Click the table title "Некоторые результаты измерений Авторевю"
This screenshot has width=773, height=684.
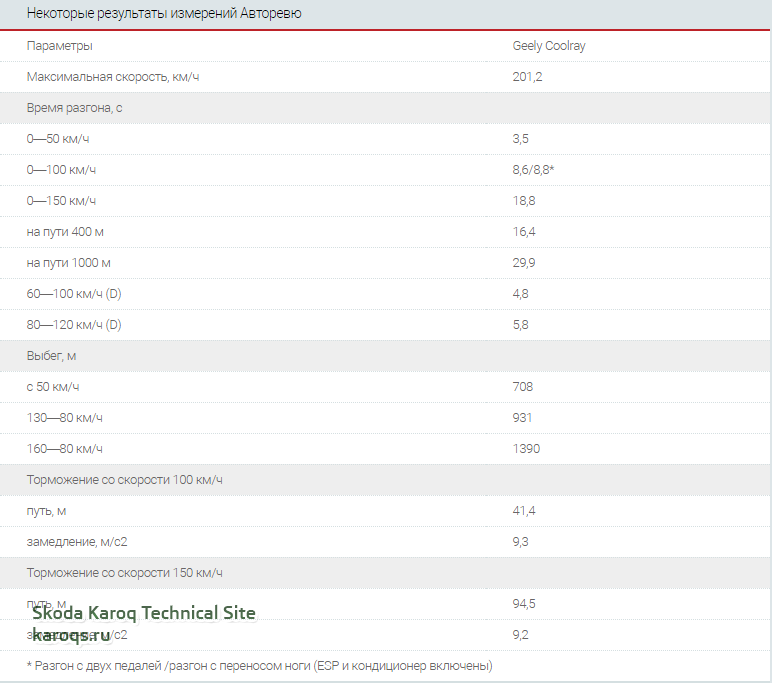[x=164, y=13]
